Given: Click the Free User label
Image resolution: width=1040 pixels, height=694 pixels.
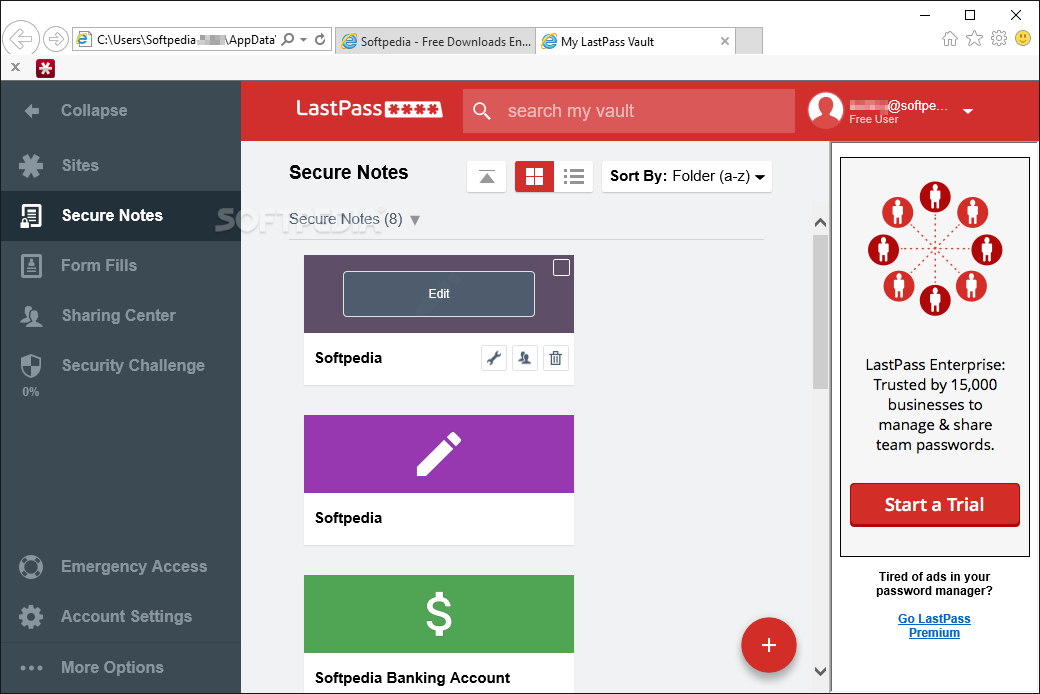Looking at the screenshot, I should point(874,119).
